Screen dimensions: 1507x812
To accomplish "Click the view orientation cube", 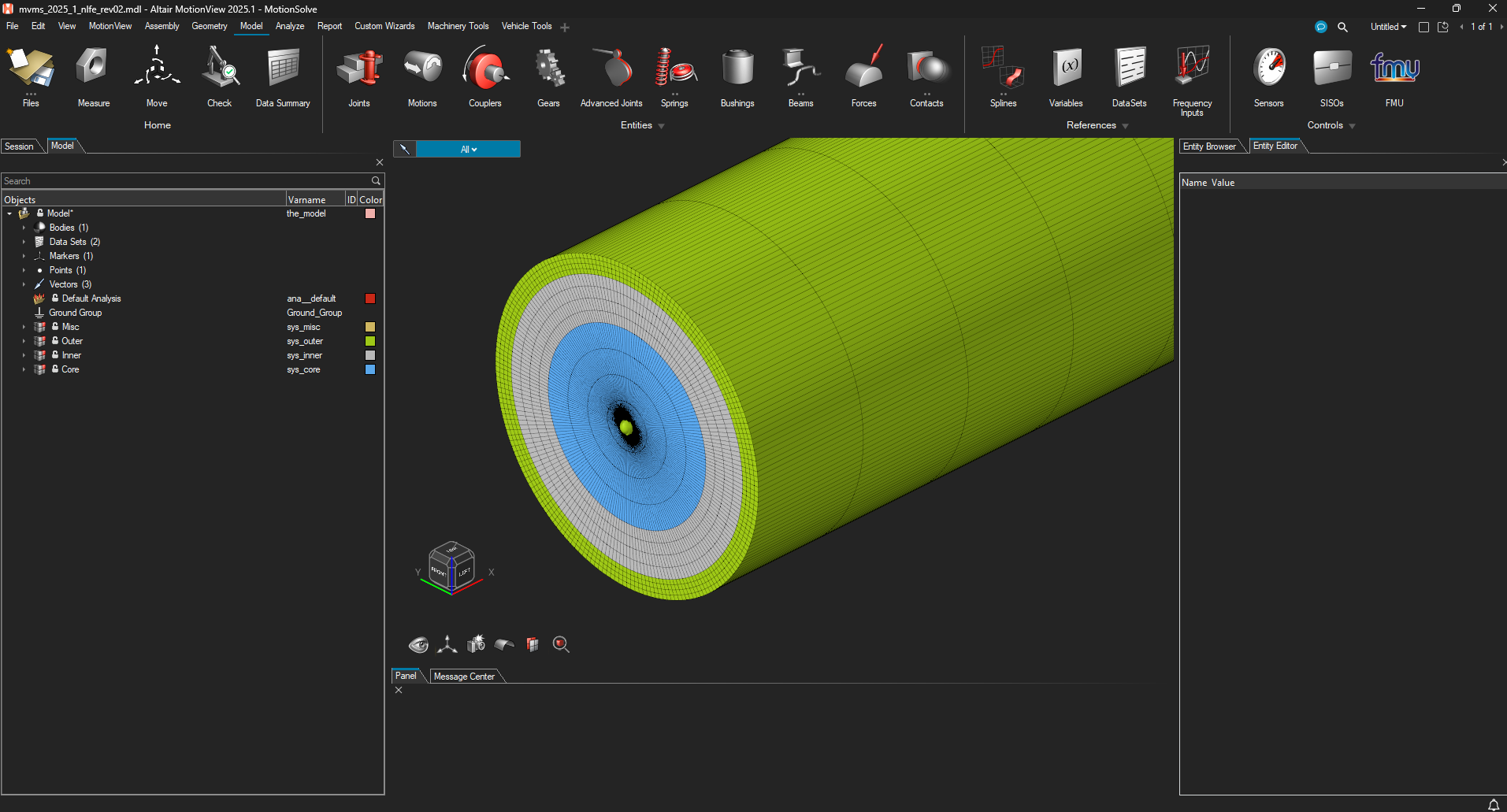I will [x=451, y=565].
